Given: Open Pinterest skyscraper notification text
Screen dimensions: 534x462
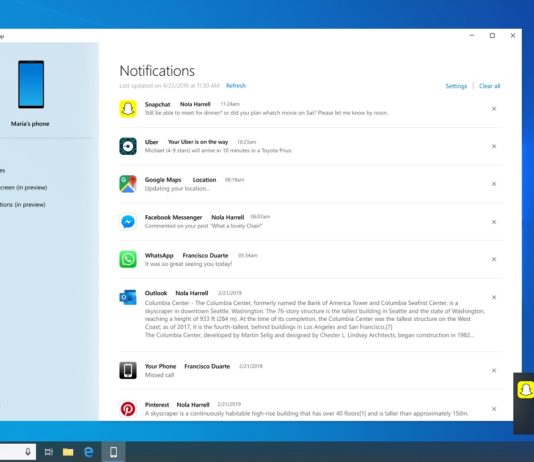Looking at the screenshot, I should (307, 413).
